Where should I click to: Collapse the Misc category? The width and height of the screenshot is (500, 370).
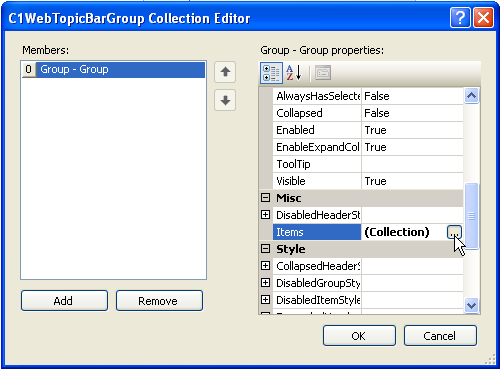265,198
